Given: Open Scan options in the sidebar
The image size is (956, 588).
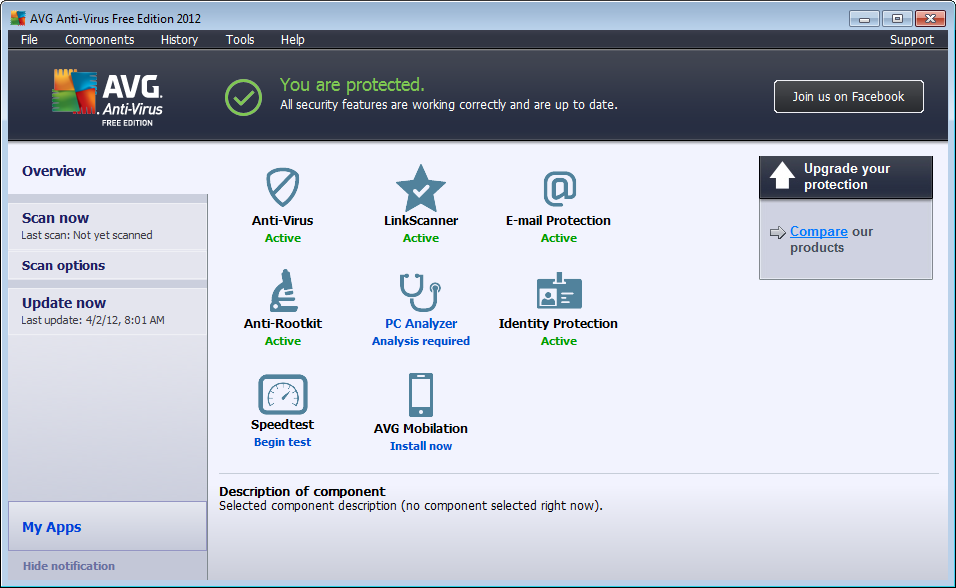Looking at the screenshot, I should click(63, 266).
